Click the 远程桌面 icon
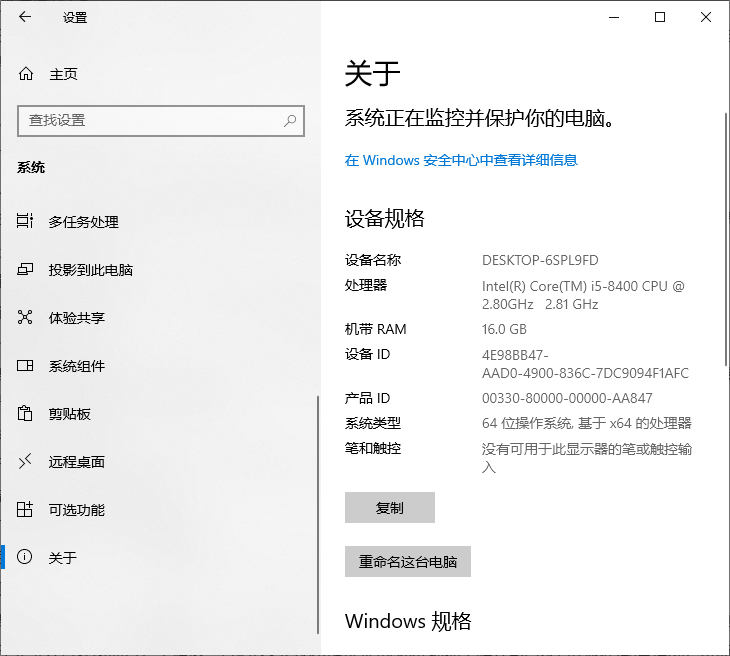 tap(26, 462)
